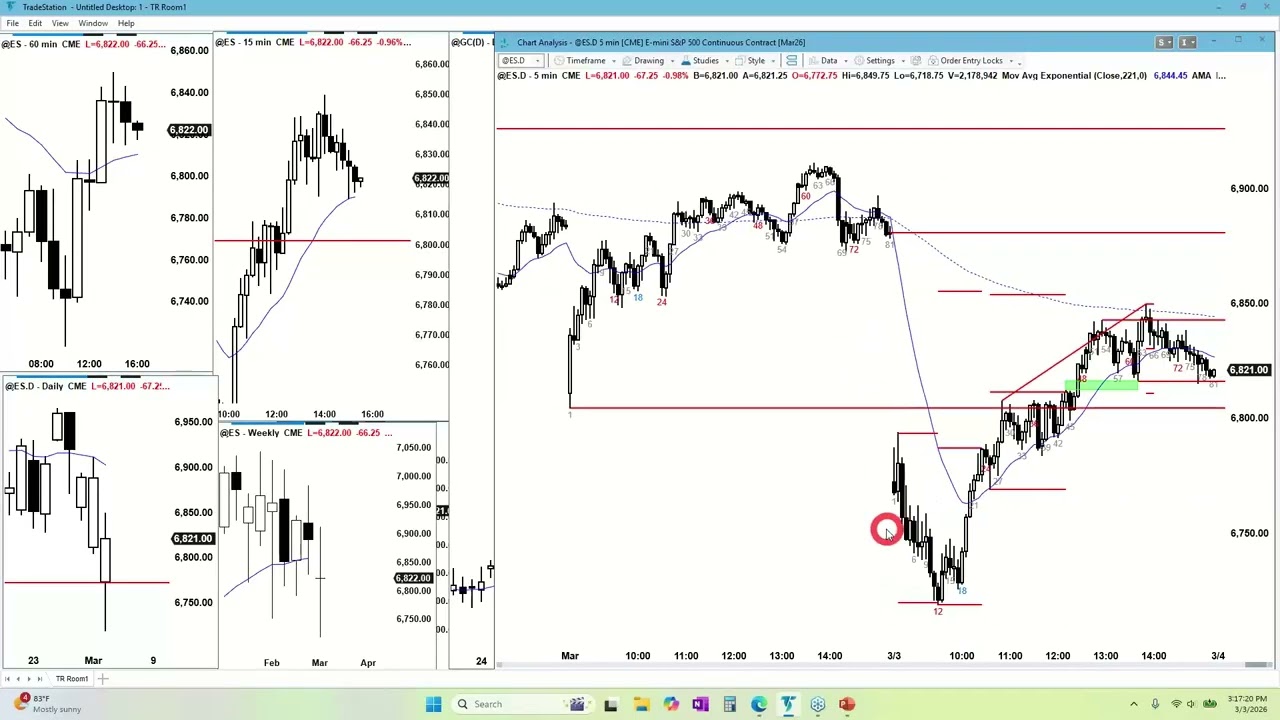1280x720 pixels.
Task: Click the @ES - 15 min chart header
Action: (x=313, y=42)
